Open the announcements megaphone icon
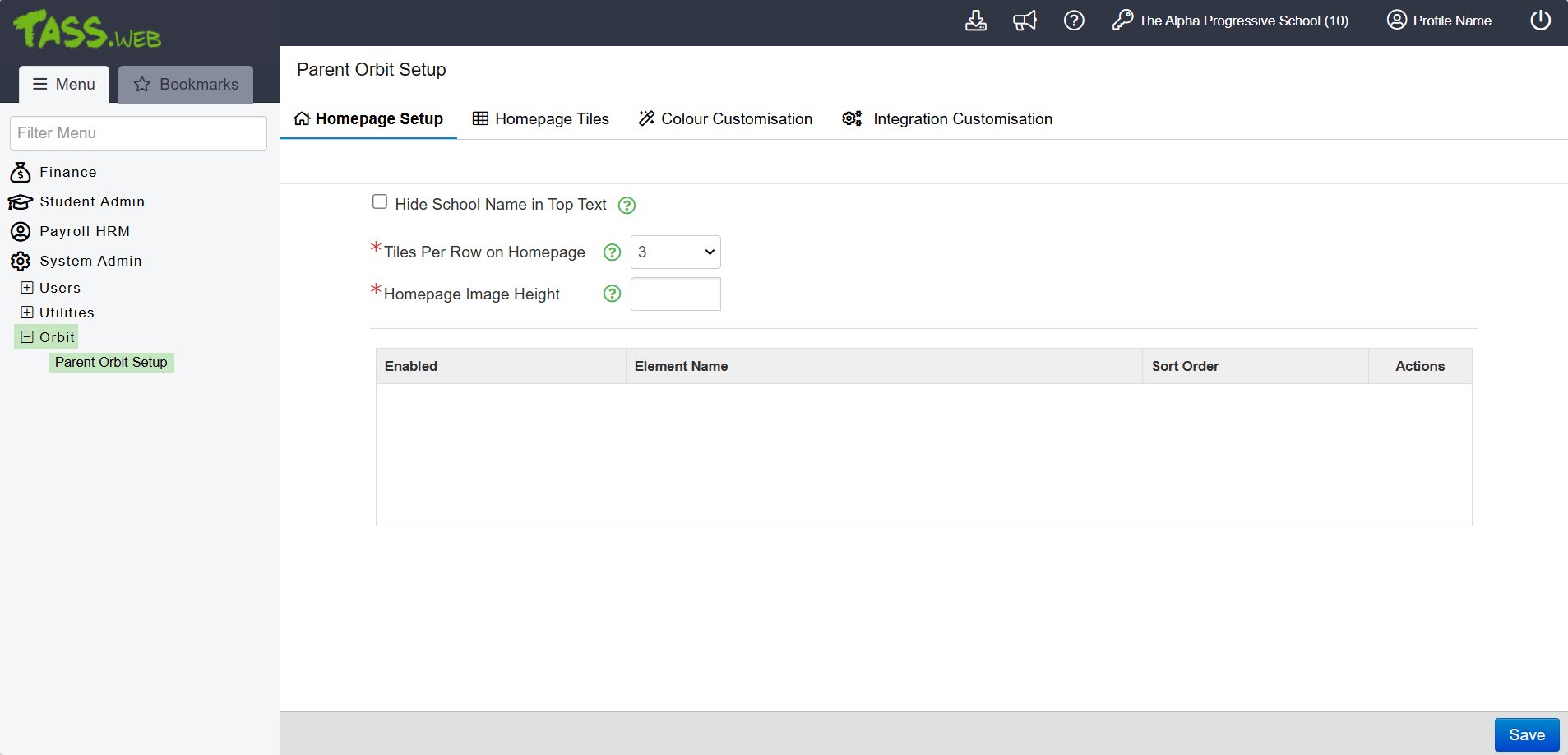 click(1025, 21)
